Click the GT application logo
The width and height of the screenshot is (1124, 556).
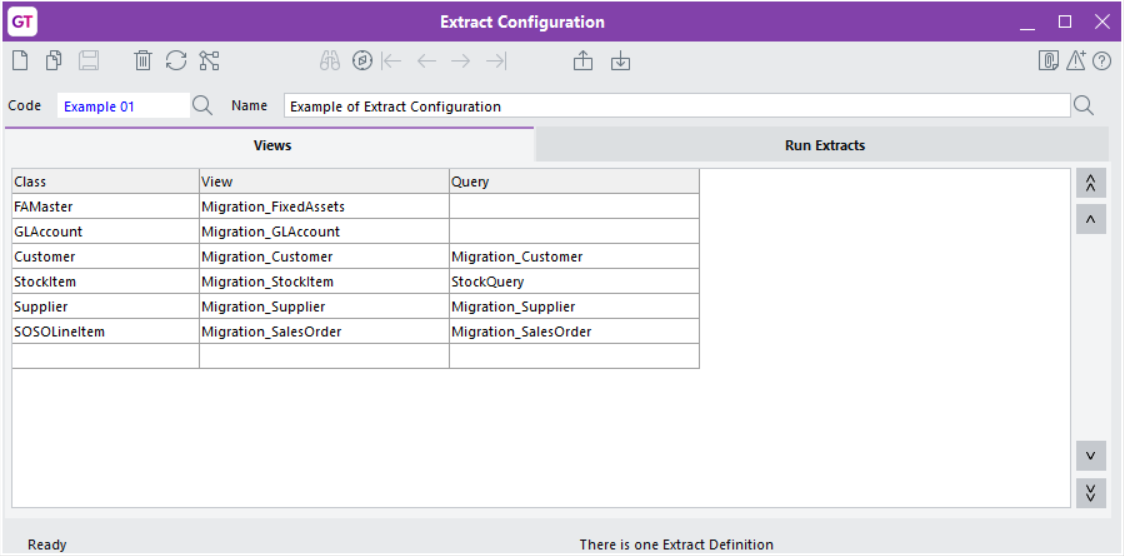tap(22, 21)
